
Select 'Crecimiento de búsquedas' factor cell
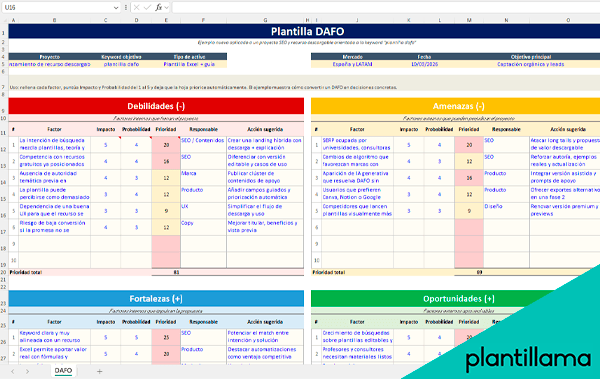pyautogui.click(x=357, y=337)
